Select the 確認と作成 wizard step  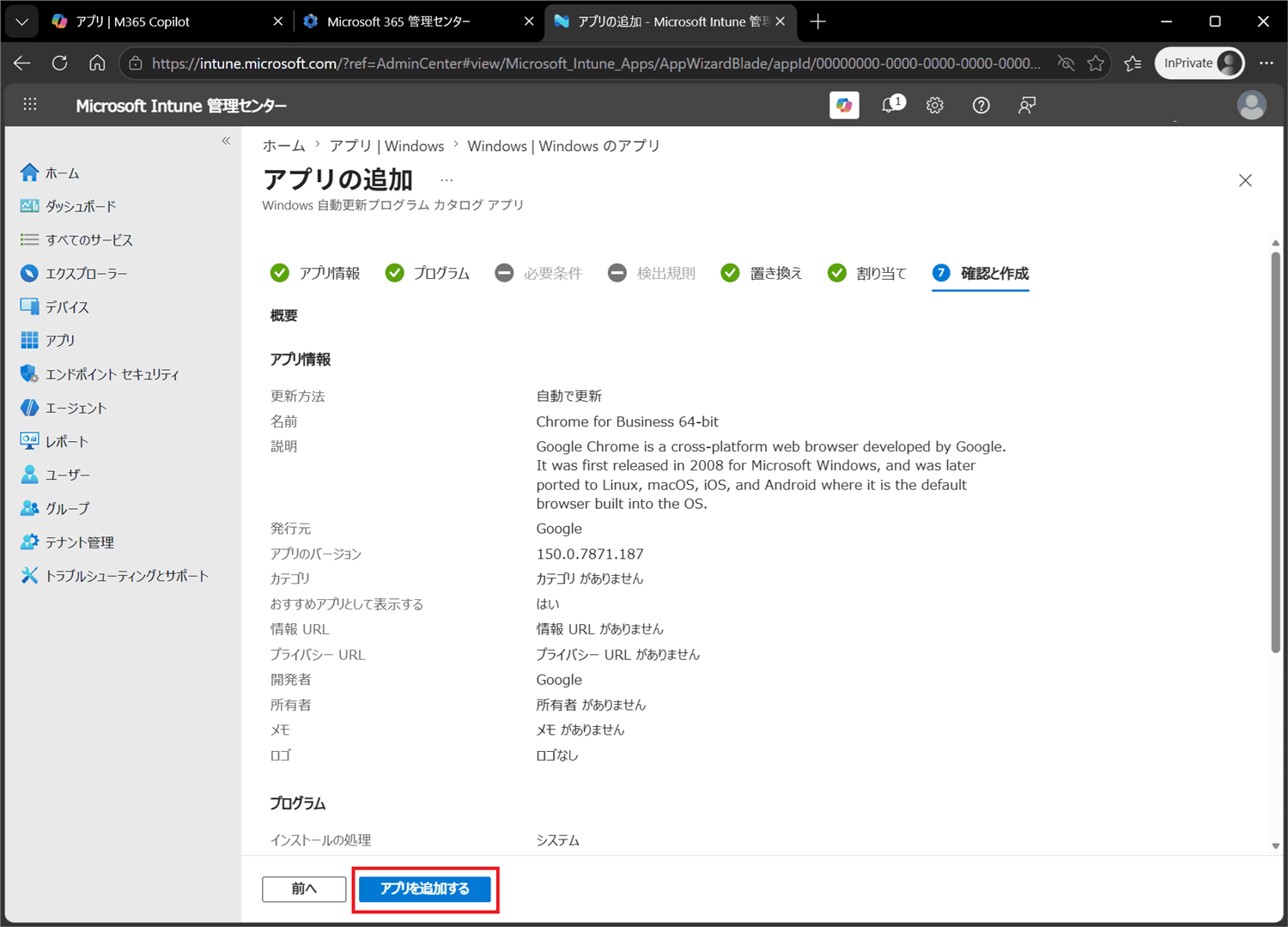[x=981, y=273]
